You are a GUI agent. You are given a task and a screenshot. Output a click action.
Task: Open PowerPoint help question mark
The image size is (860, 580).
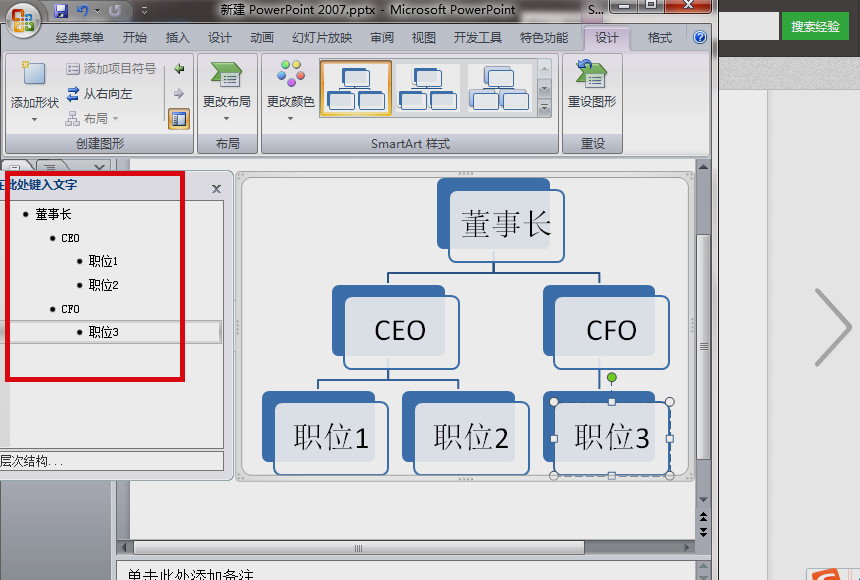[x=700, y=37]
